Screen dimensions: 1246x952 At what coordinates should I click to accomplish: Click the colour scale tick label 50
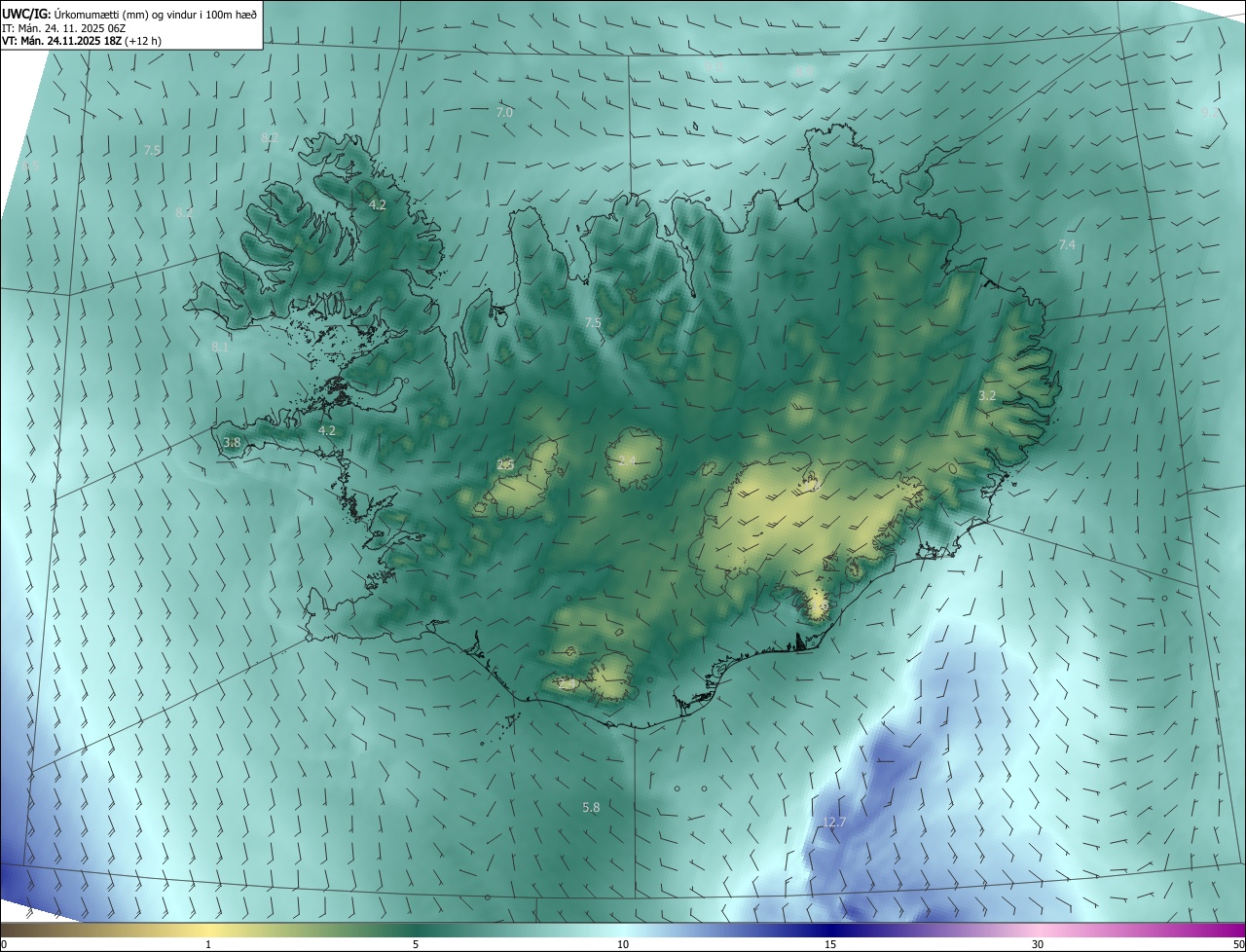(x=1239, y=944)
